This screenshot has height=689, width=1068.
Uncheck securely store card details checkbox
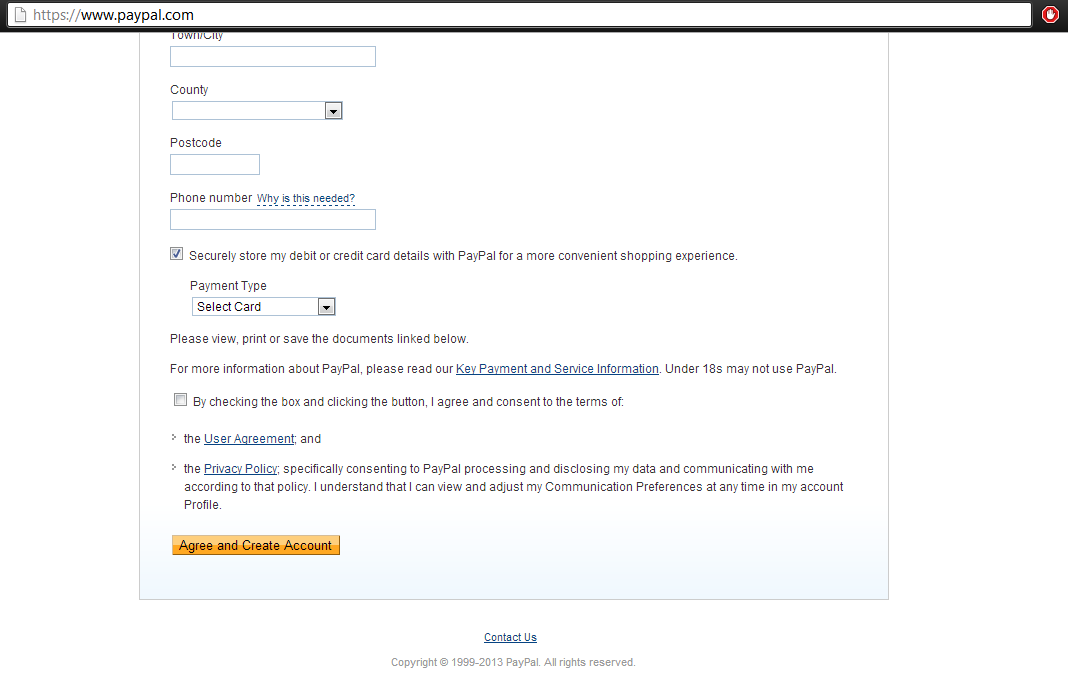click(x=176, y=254)
